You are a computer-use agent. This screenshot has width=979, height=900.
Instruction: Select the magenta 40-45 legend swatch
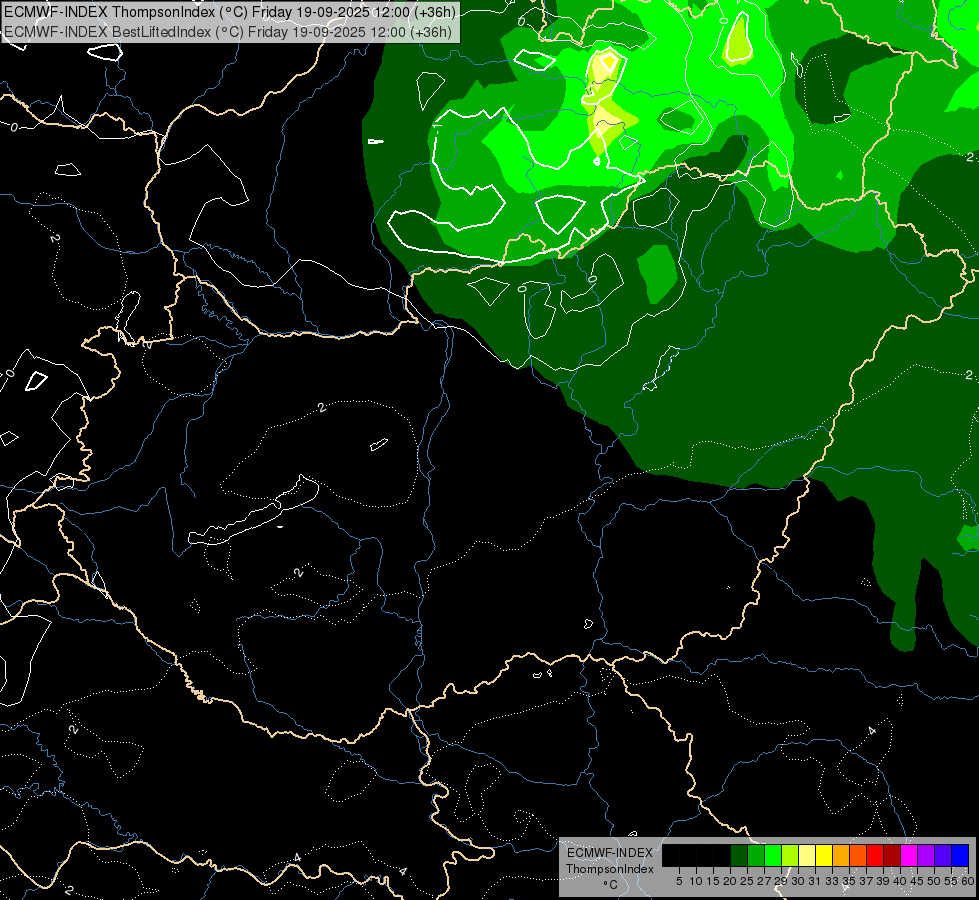pos(909,855)
